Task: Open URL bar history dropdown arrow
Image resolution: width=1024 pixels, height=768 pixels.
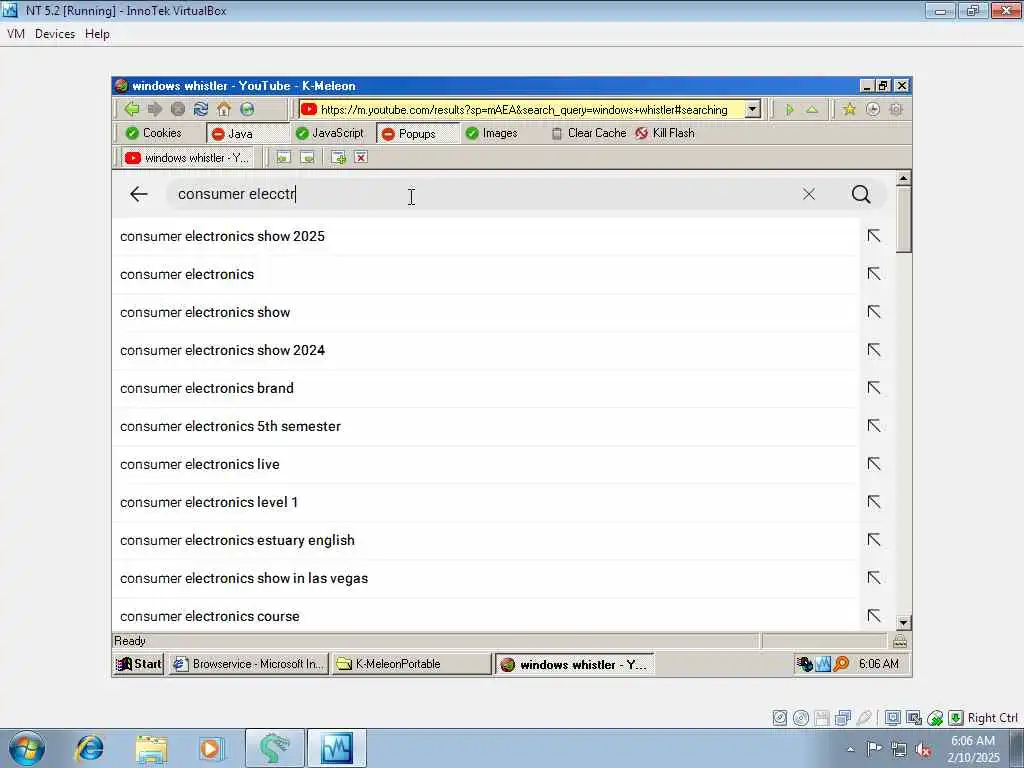Action: pyautogui.click(x=753, y=110)
